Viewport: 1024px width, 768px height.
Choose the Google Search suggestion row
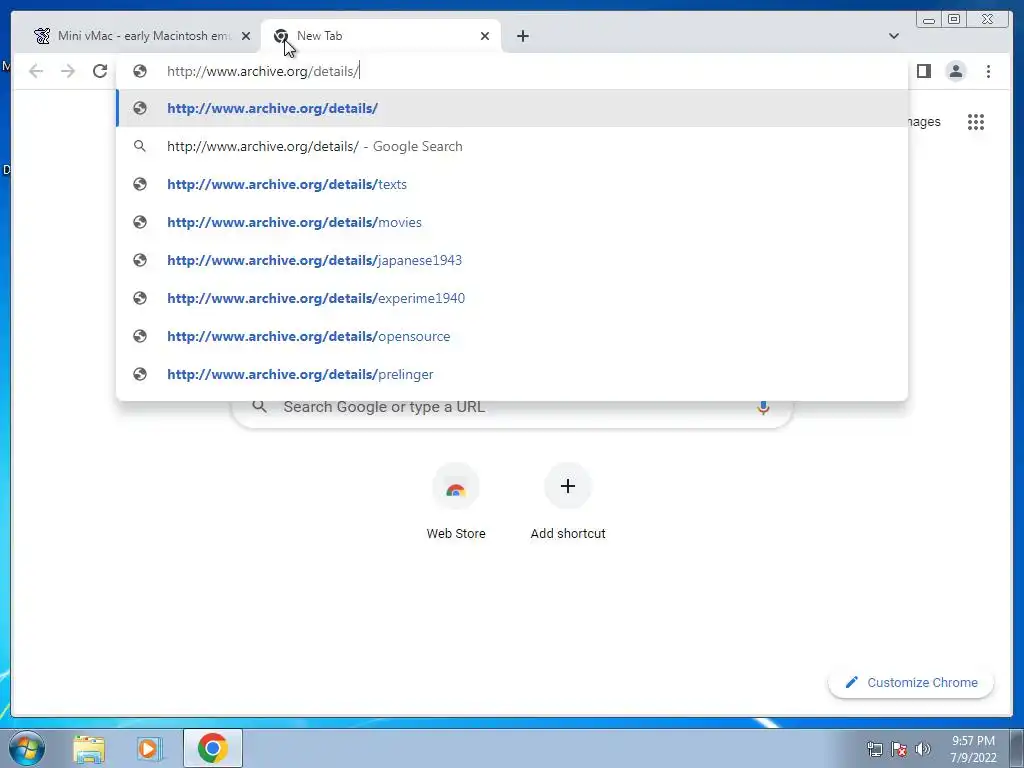tap(513, 146)
